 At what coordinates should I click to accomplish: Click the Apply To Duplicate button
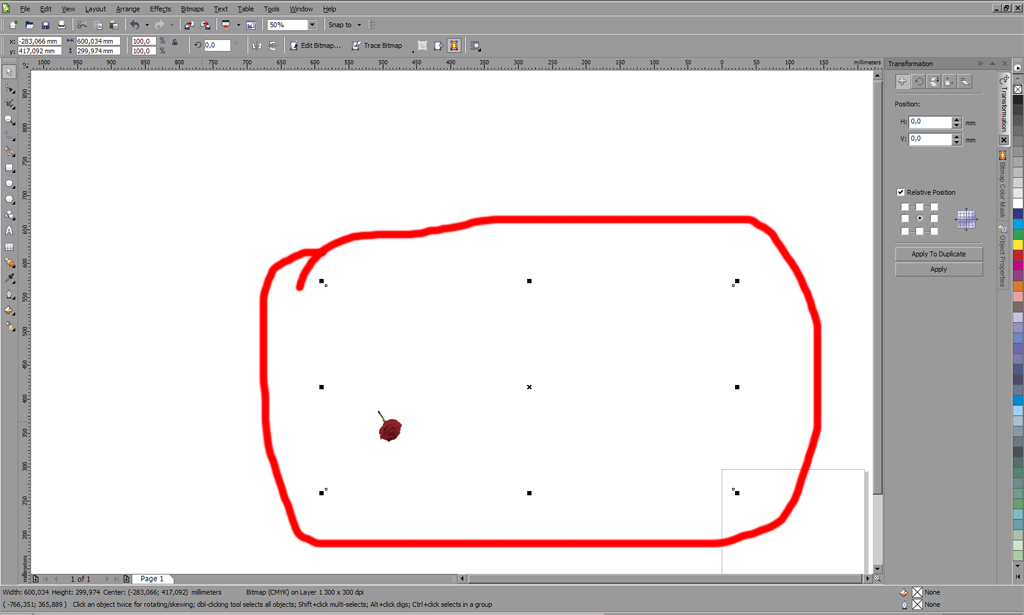click(938, 254)
